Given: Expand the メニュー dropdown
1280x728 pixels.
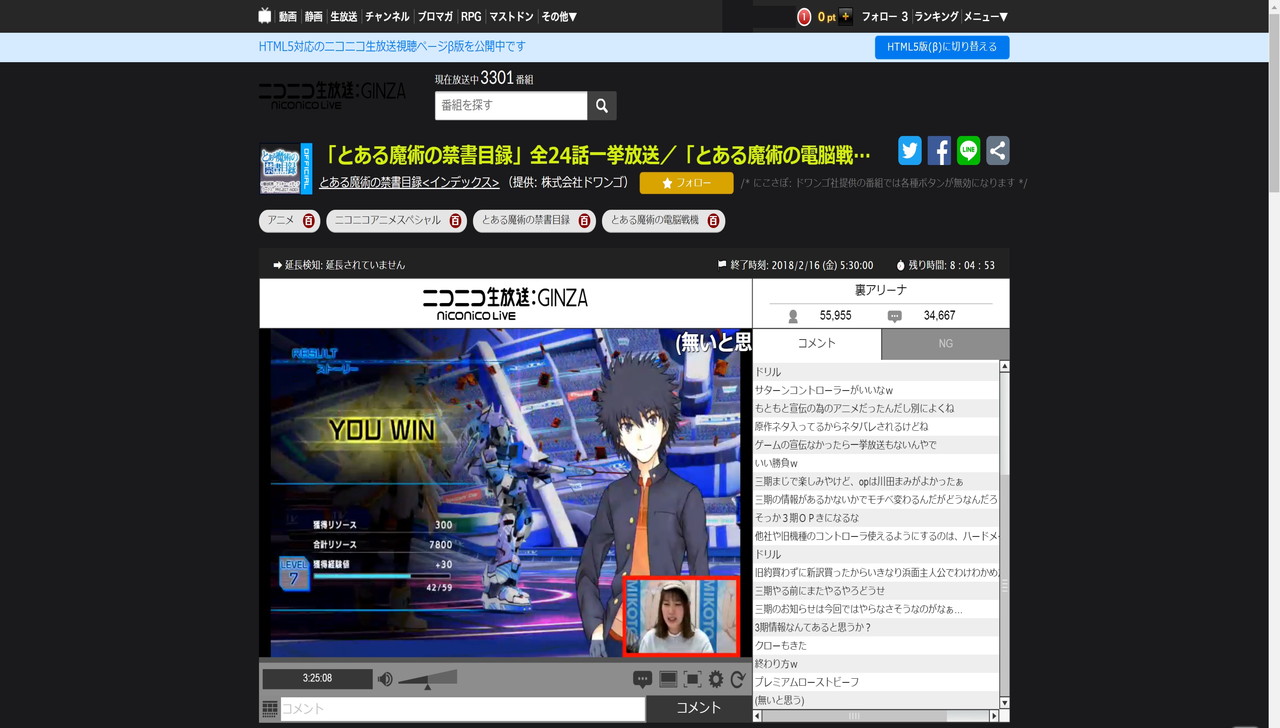Looking at the screenshot, I should tap(986, 17).
